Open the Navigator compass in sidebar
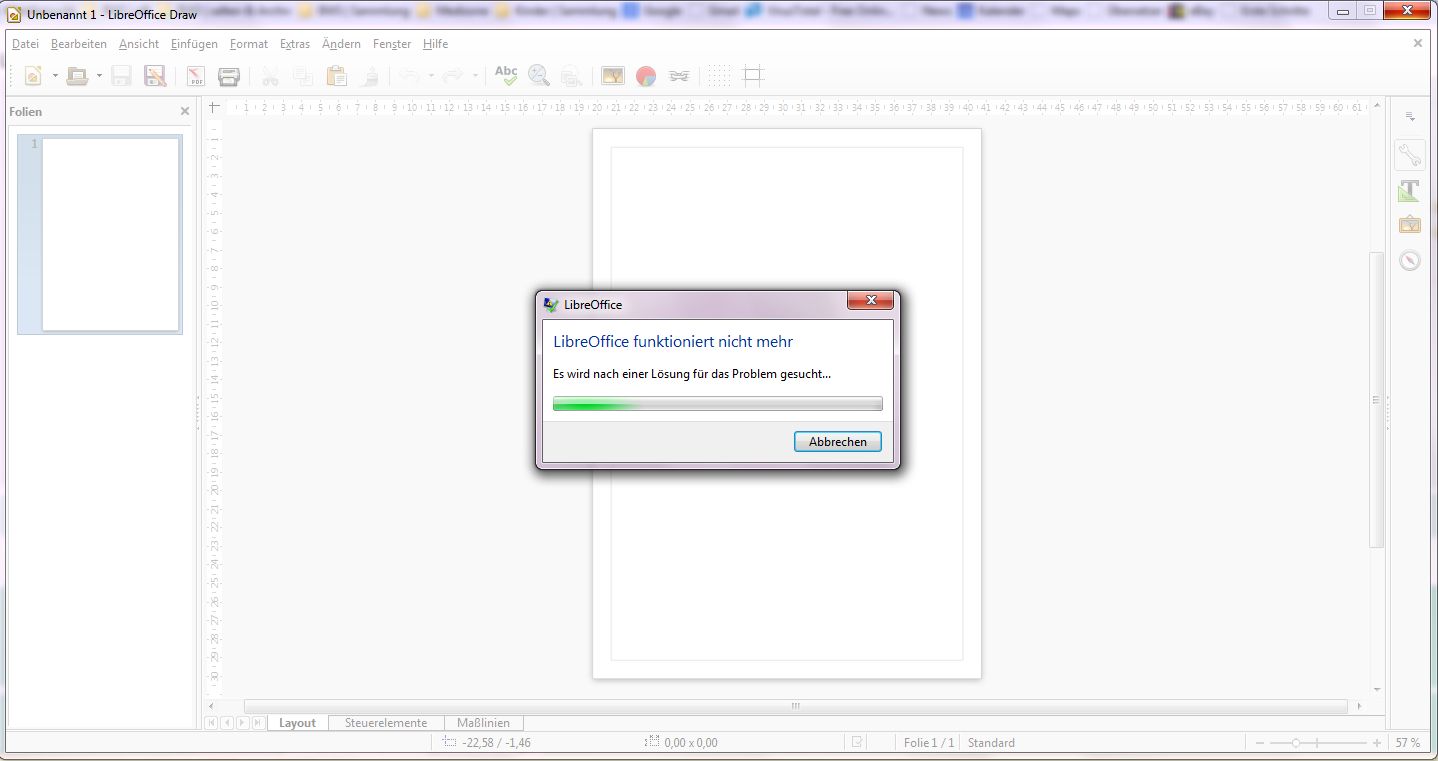 click(1409, 260)
